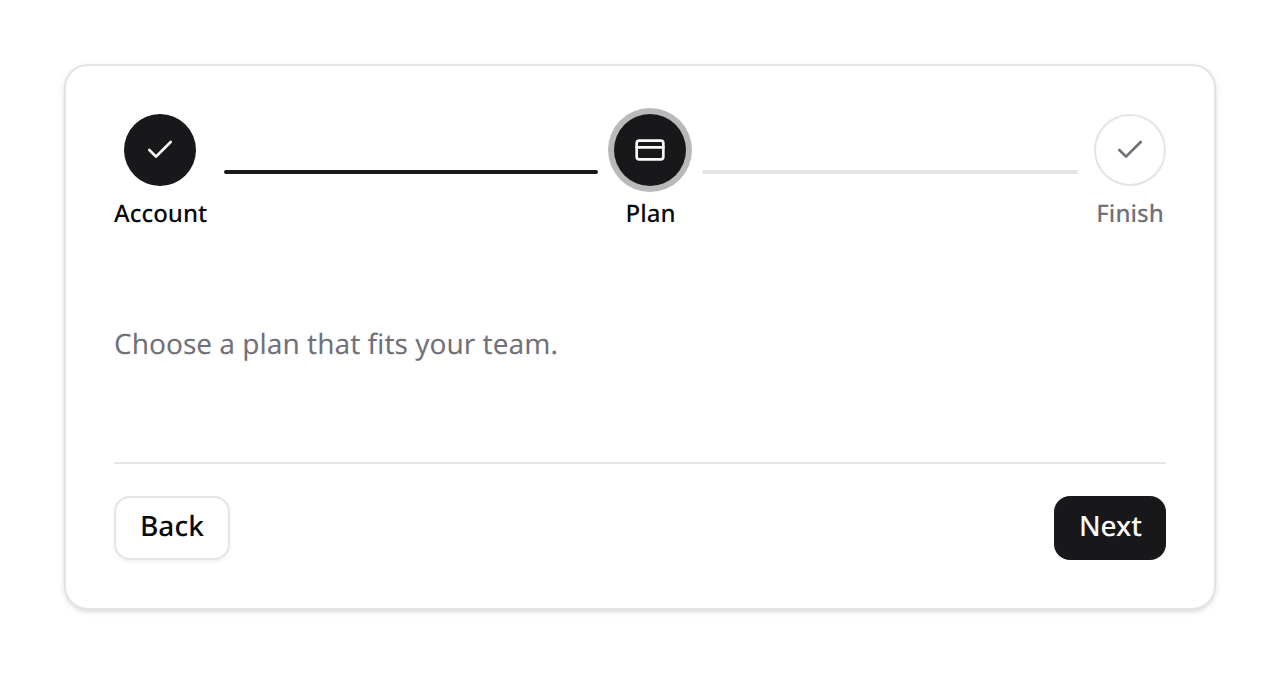Viewport: 1280px width, 674px height.
Task: Select the "Plan" step label
Action: 650,214
